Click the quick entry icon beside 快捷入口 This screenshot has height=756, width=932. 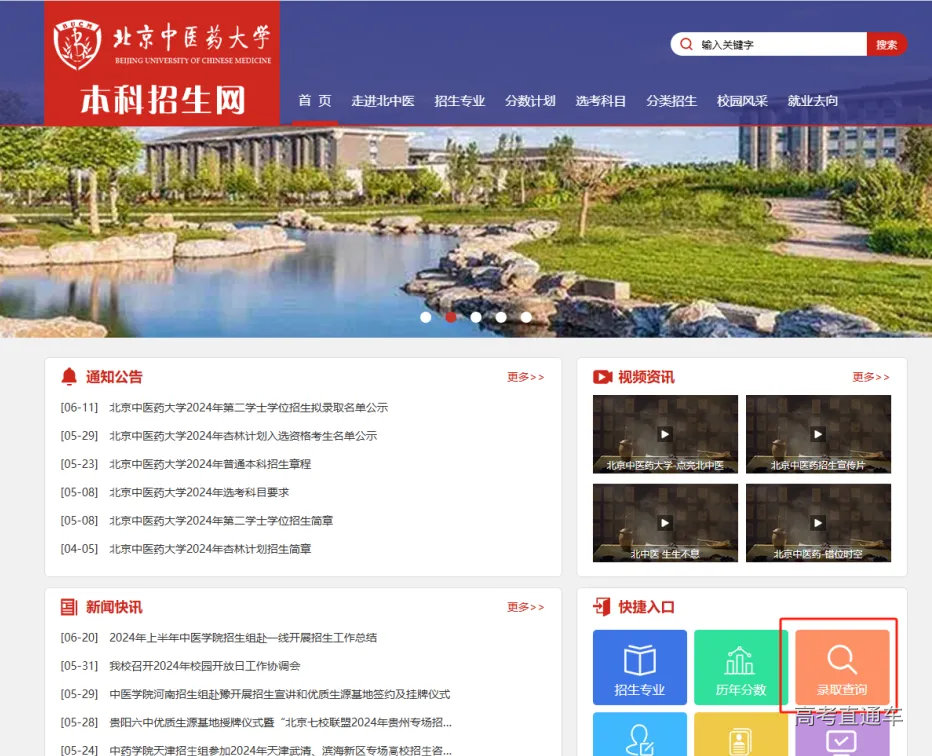[x=602, y=607]
